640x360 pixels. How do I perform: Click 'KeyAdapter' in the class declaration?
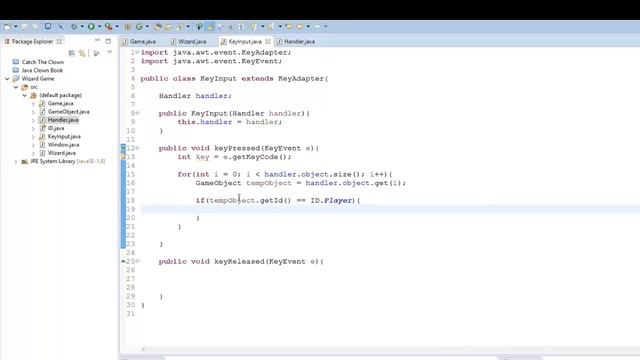pos(301,78)
